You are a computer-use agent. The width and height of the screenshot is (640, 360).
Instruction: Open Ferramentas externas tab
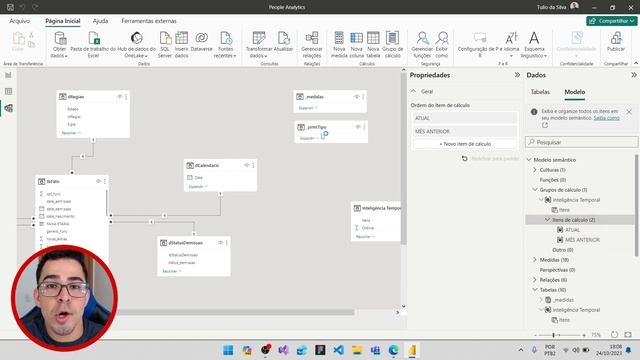pyautogui.click(x=149, y=21)
